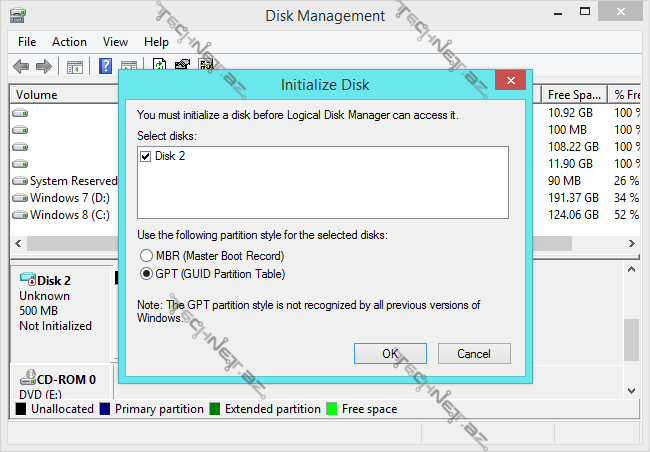Click the Refresh toolbar icon
Screen dimensions: 650x452
pyautogui.click(x=160, y=67)
